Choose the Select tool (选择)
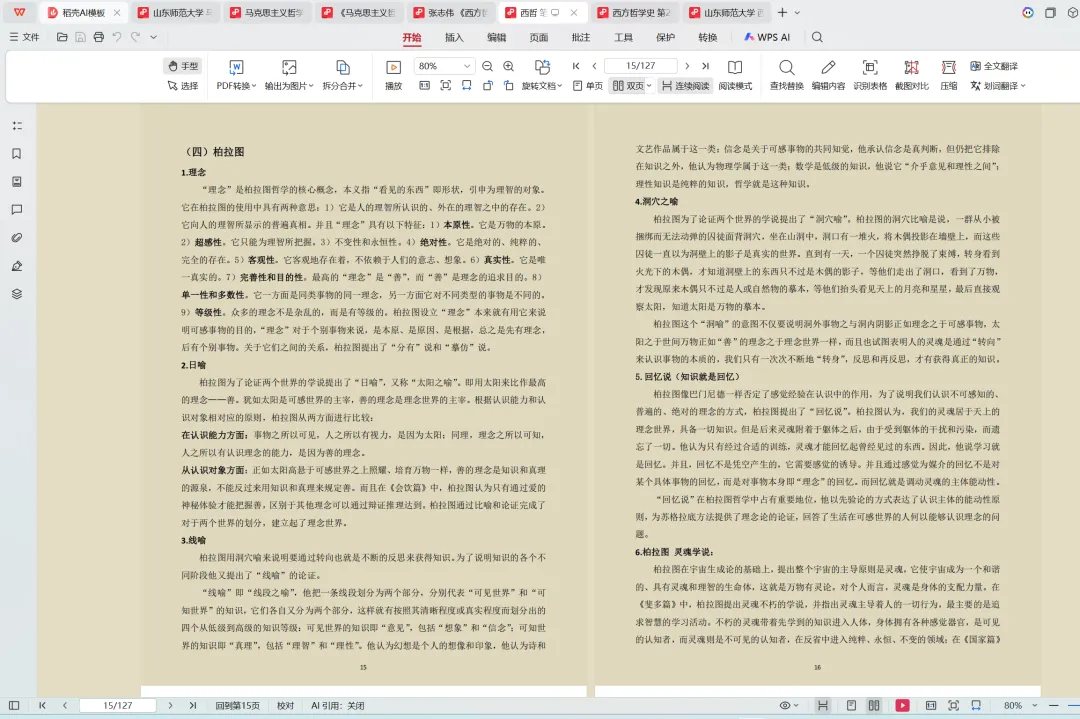The image size is (1080, 719). point(183,86)
